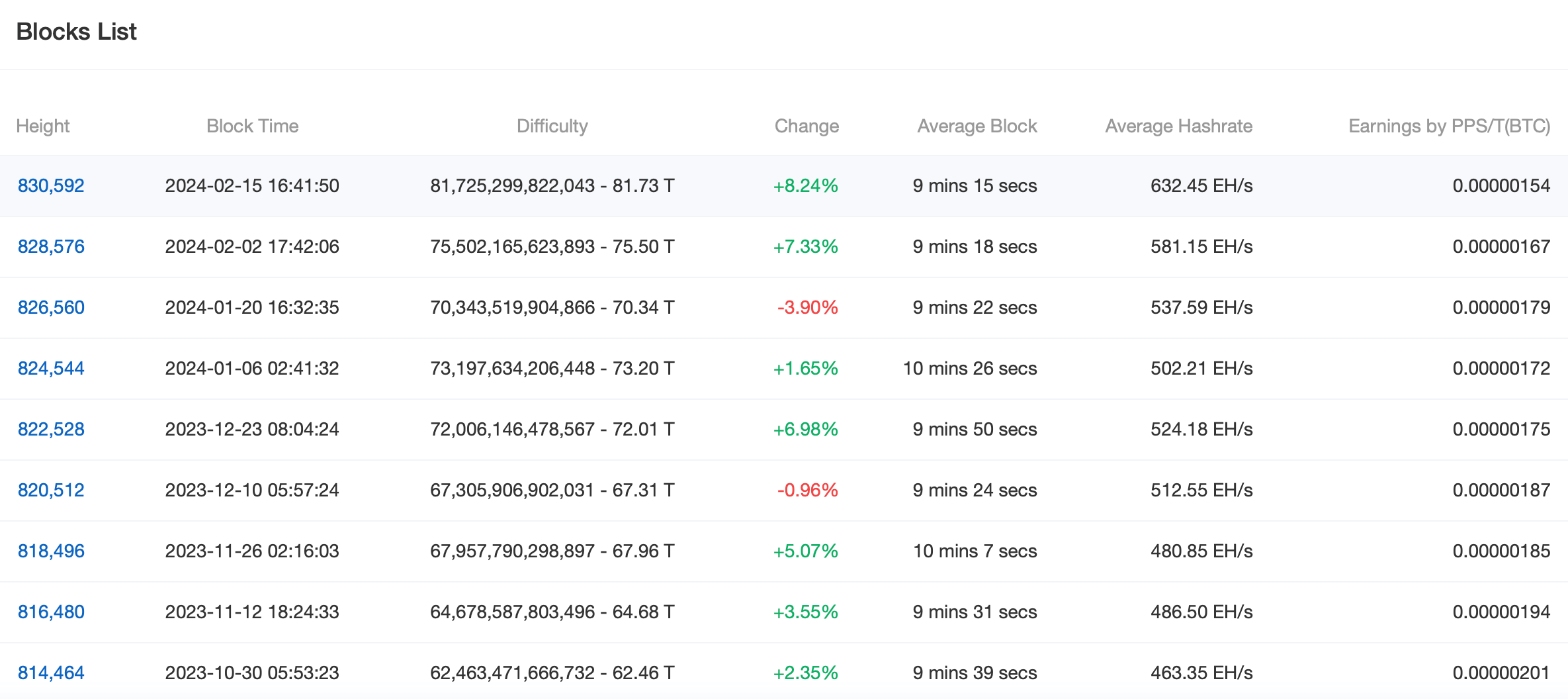
Task: Open block height 828,576 link
Action: click(x=51, y=247)
